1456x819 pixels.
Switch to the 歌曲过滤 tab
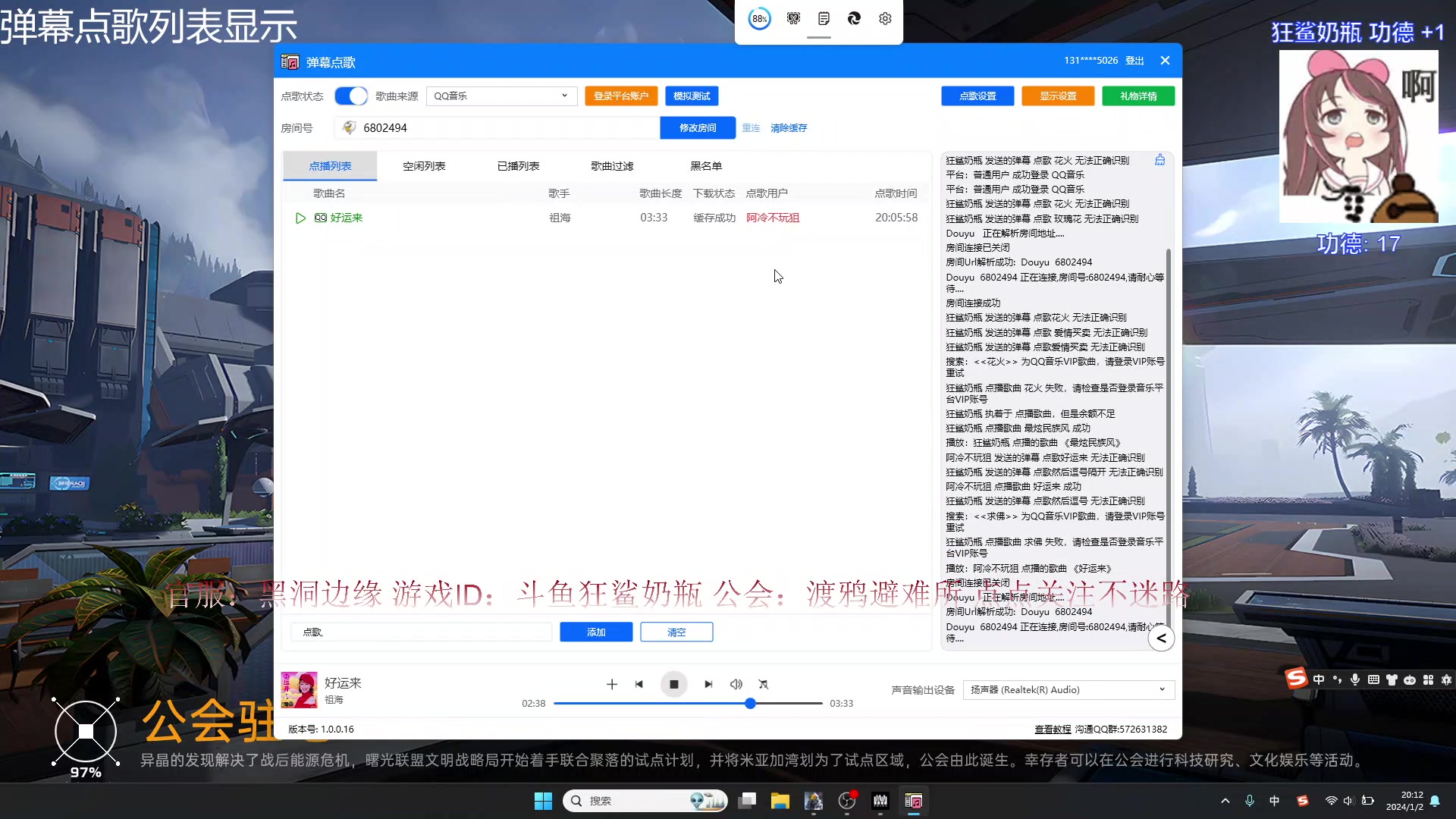click(x=612, y=166)
